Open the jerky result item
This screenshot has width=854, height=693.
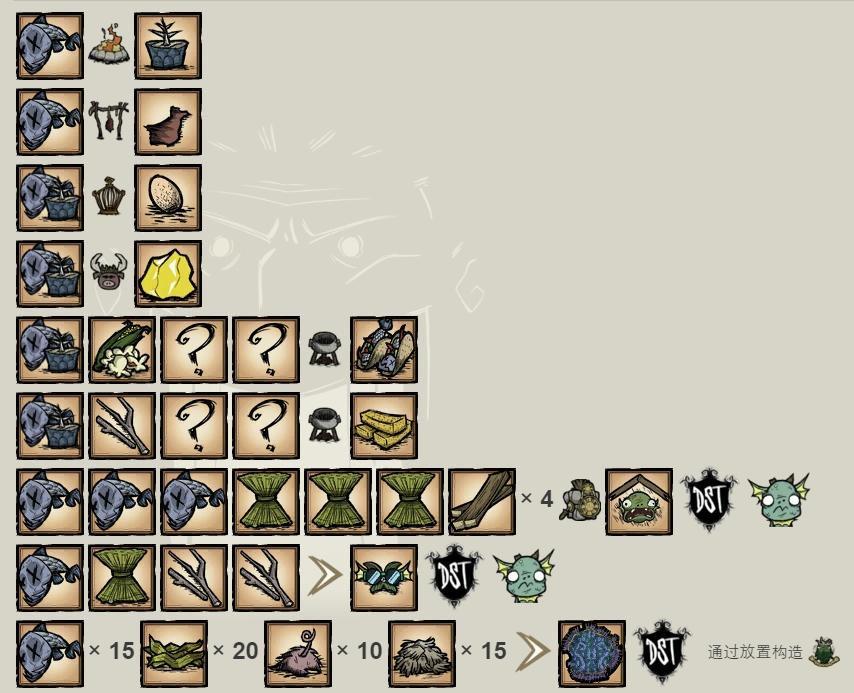tap(168, 121)
